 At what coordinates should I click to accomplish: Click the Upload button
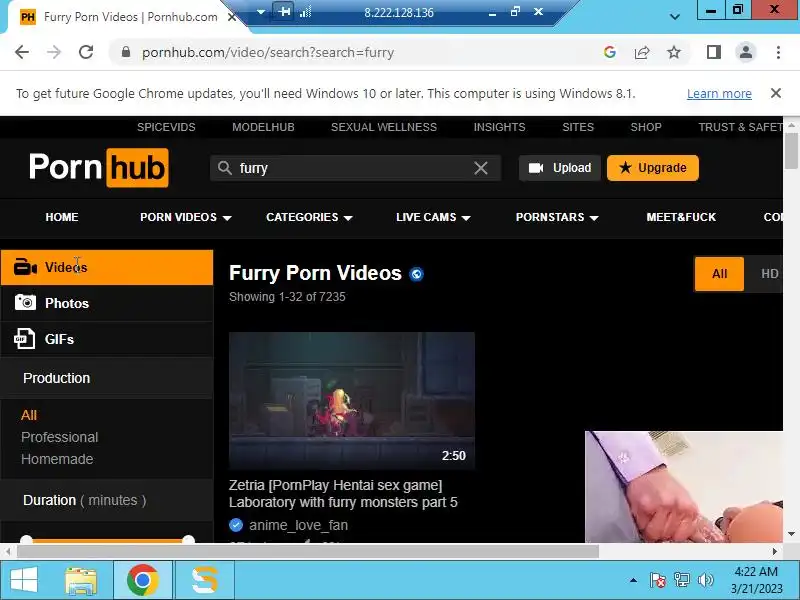pyautogui.click(x=560, y=168)
